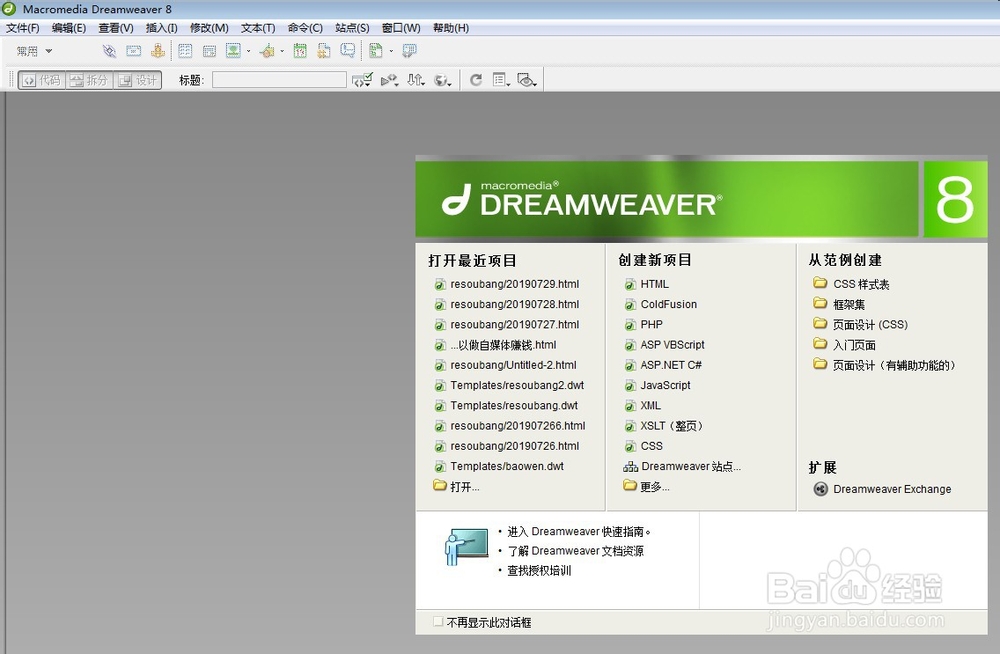Click the refresh design view icon

(476, 80)
